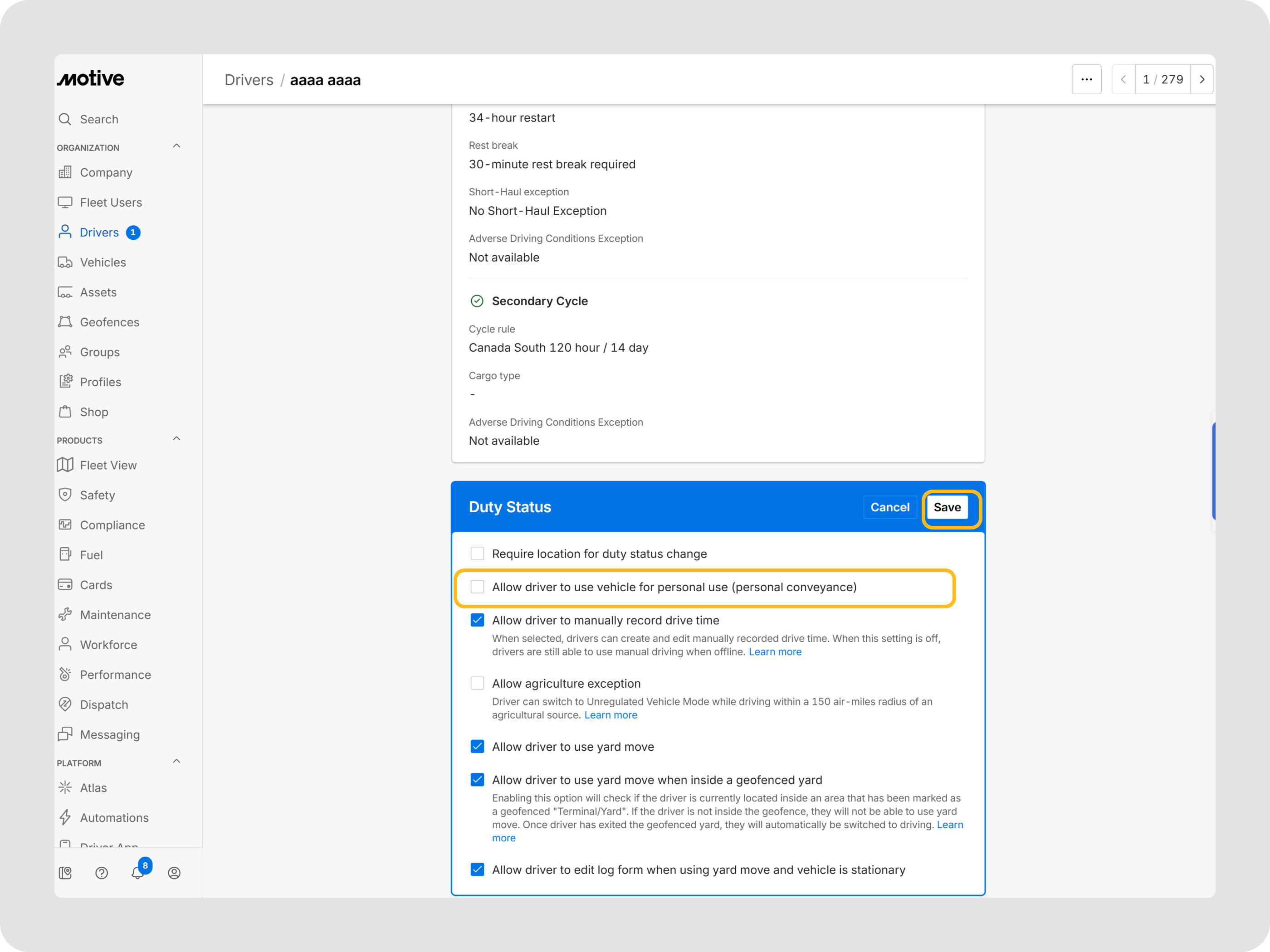
Task: Save the Duty Status settings
Action: coord(948,507)
